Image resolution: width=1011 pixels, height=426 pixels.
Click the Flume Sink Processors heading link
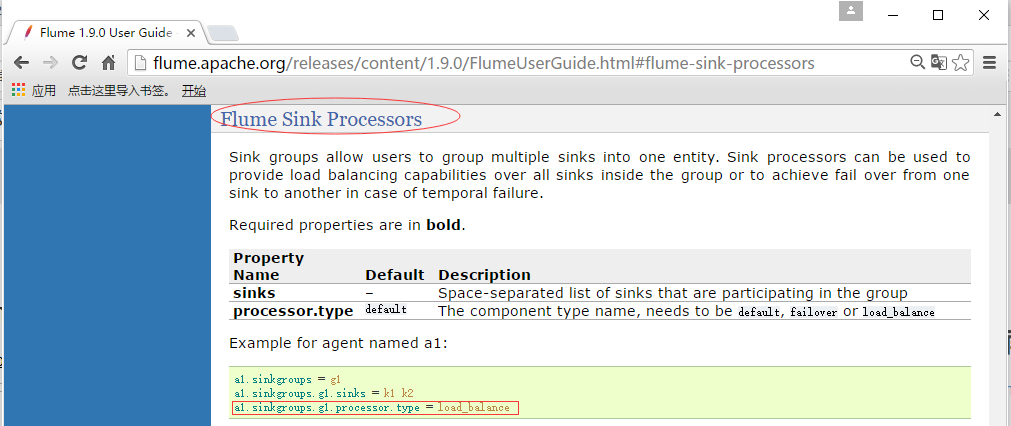click(x=321, y=119)
